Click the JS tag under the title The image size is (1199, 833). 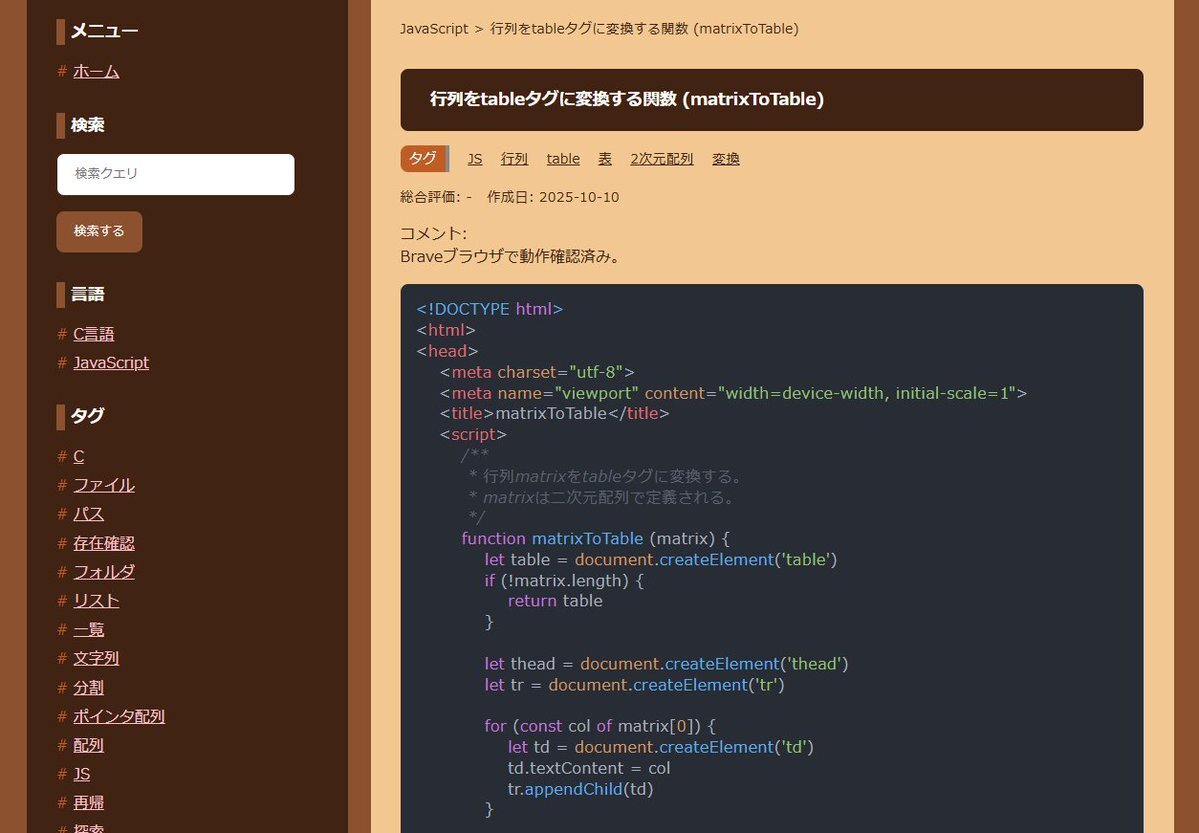coord(475,159)
